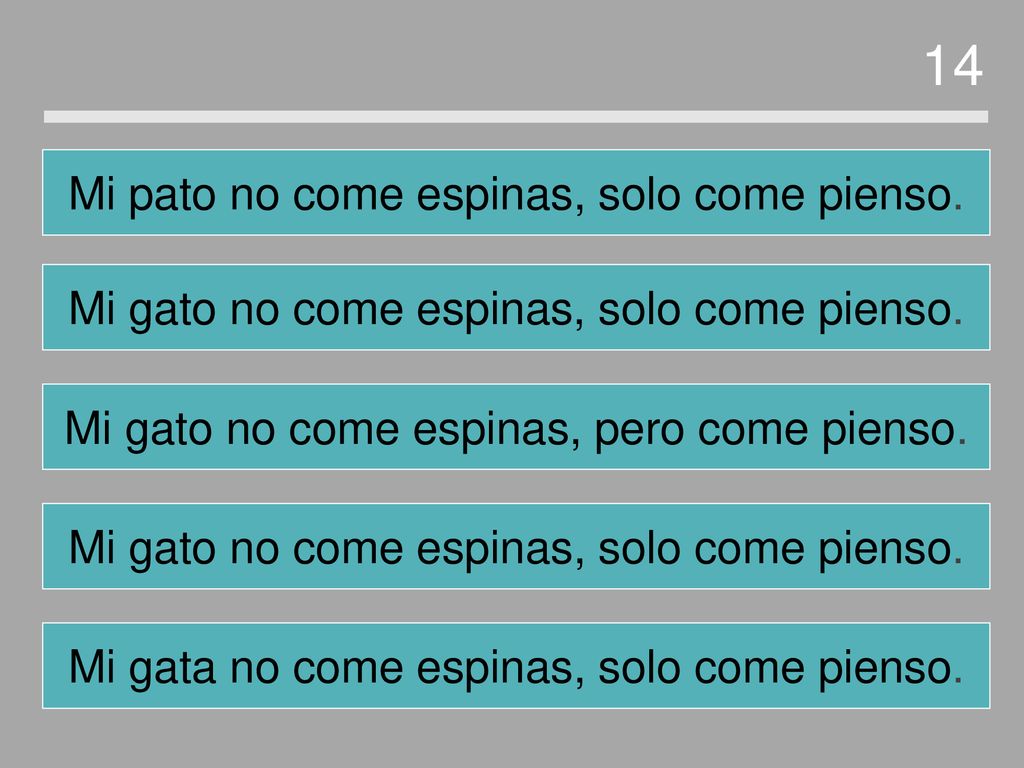
Task: Click "espinas" in the sentence with "pero"
Action: (x=497, y=430)
